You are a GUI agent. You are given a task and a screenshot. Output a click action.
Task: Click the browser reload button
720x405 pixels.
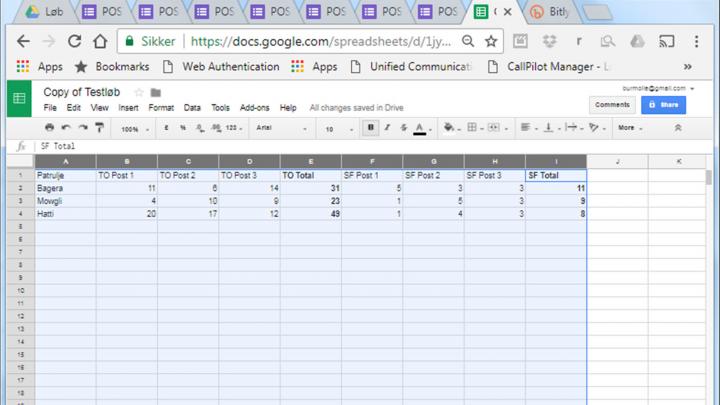74,42
